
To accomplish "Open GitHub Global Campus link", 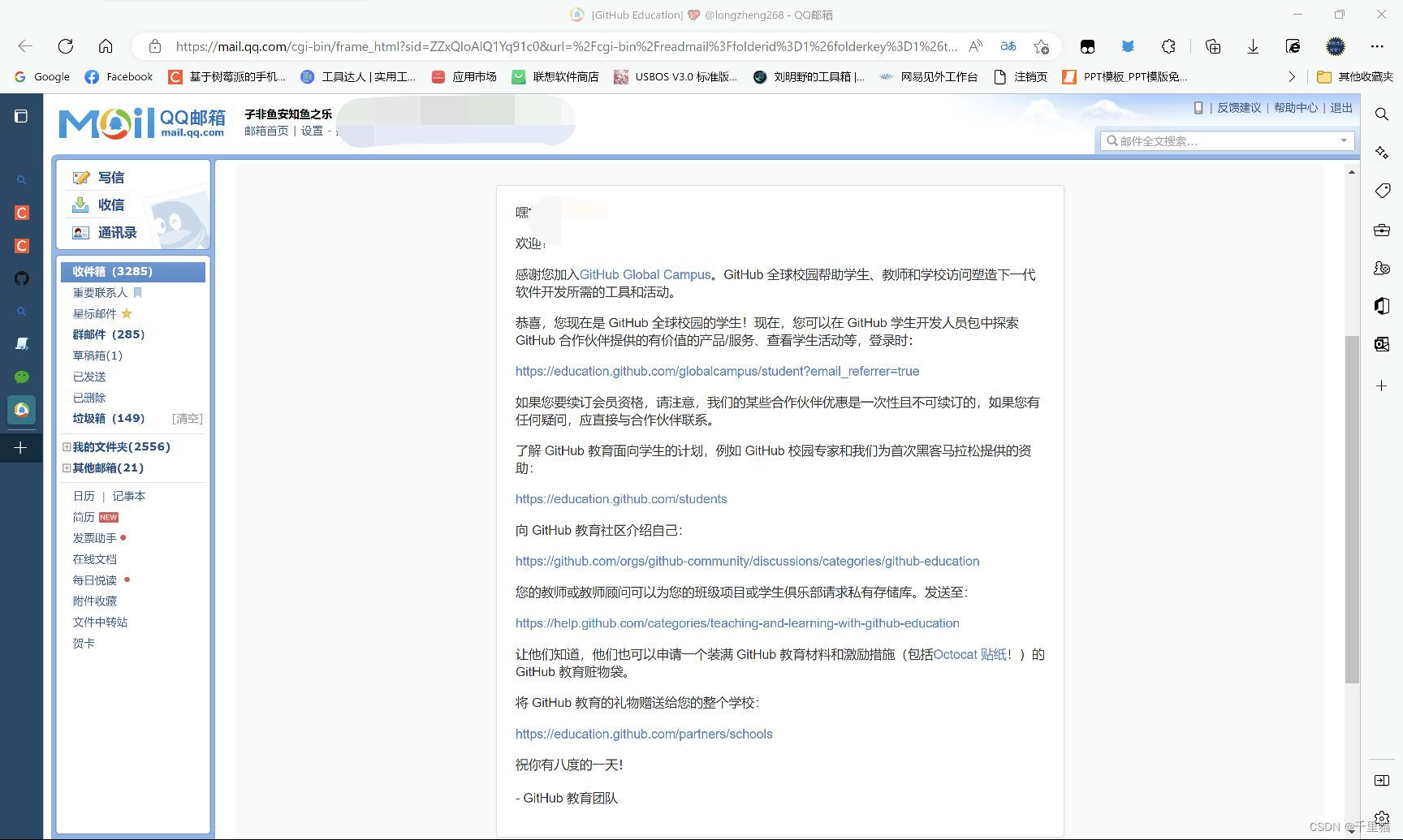I will click(x=645, y=274).
